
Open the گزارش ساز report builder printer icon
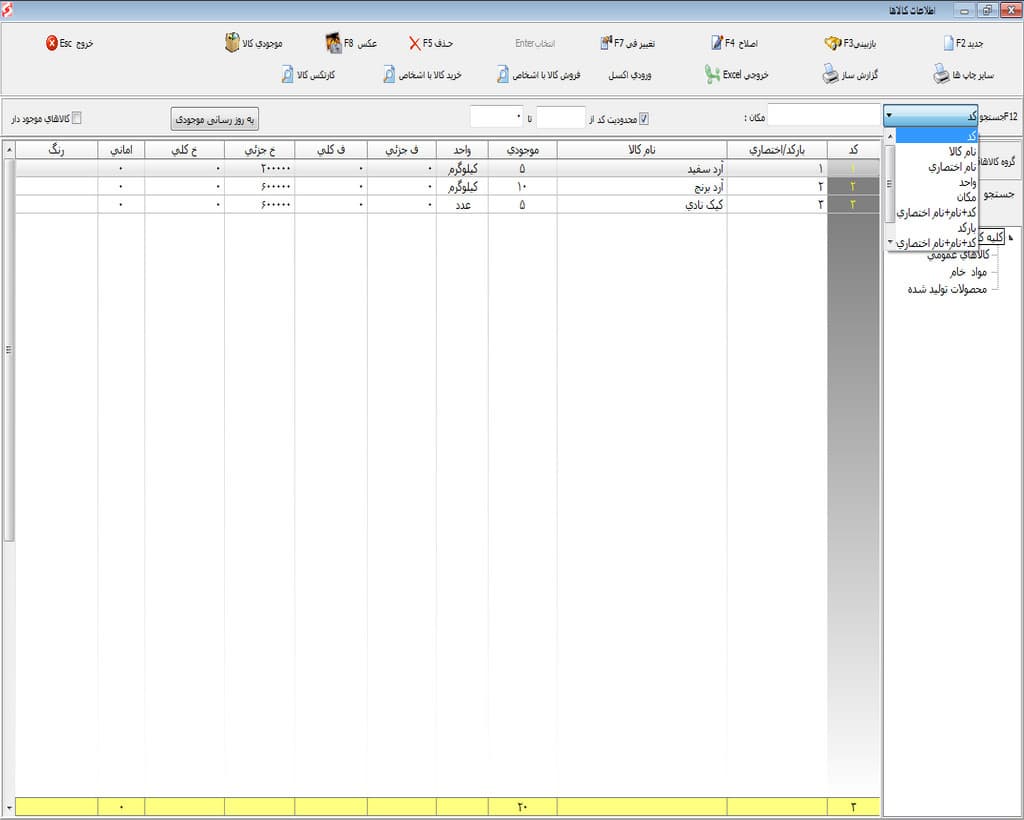point(830,75)
